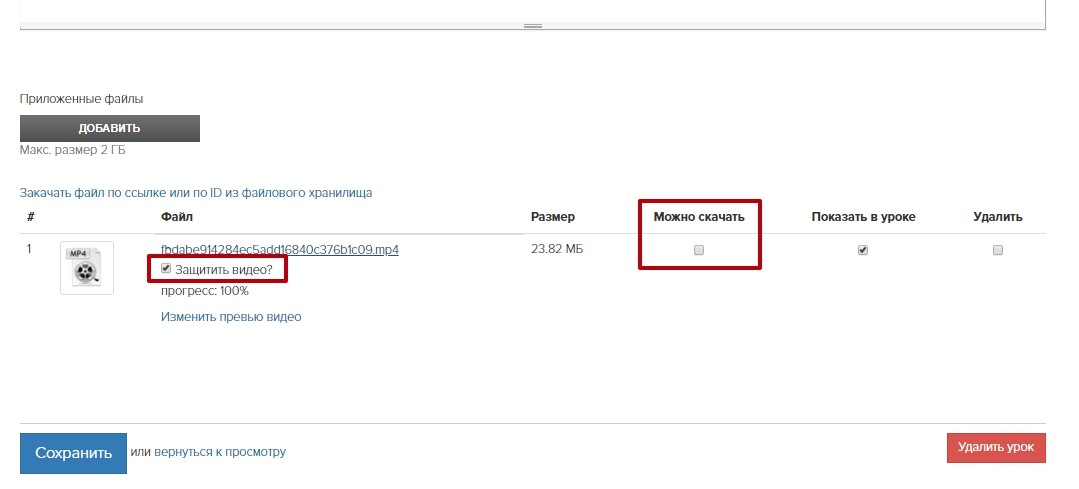Click the MP4 video file icon
The image size is (1079, 489).
coord(87,268)
